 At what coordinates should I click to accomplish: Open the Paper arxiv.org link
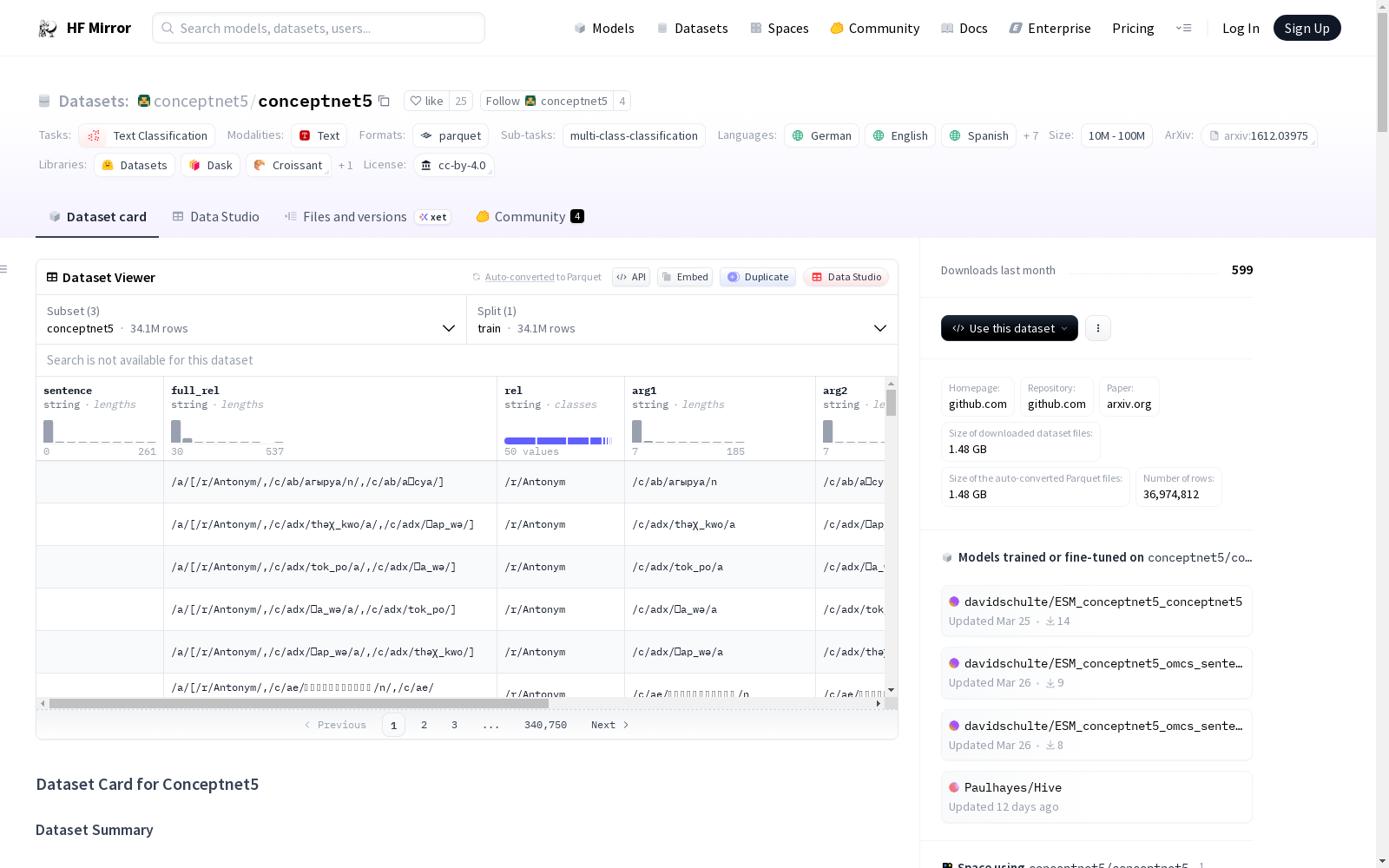pyautogui.click(x=1129, y=397)
